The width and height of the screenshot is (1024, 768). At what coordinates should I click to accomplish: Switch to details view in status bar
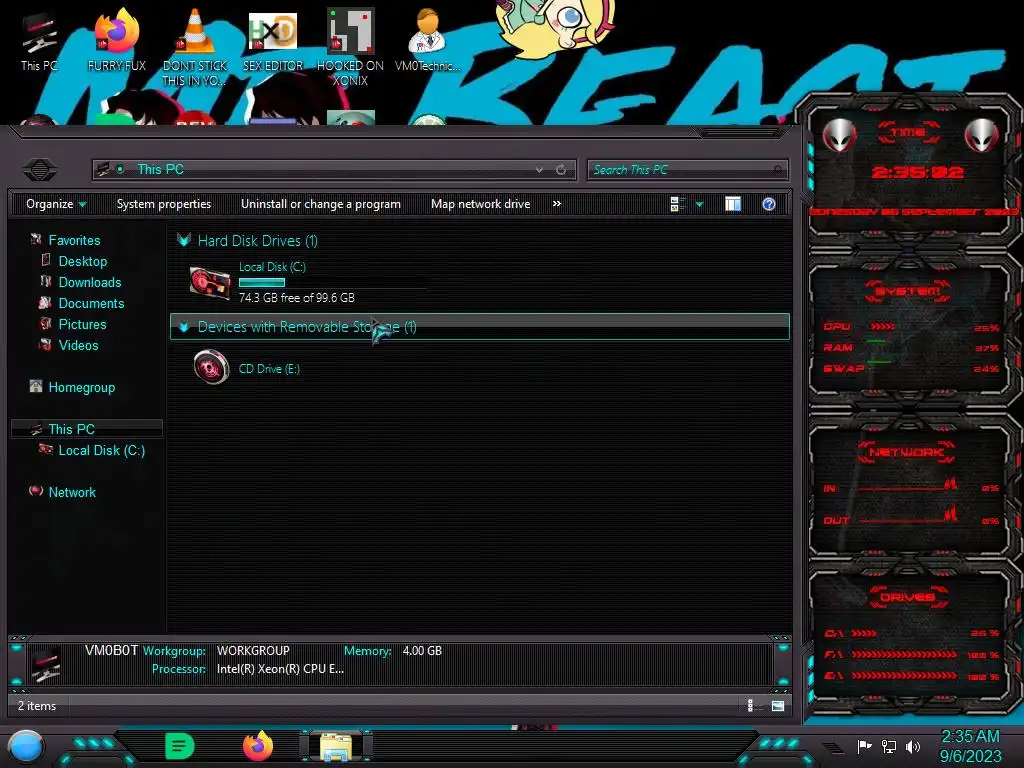click(751, 705)
